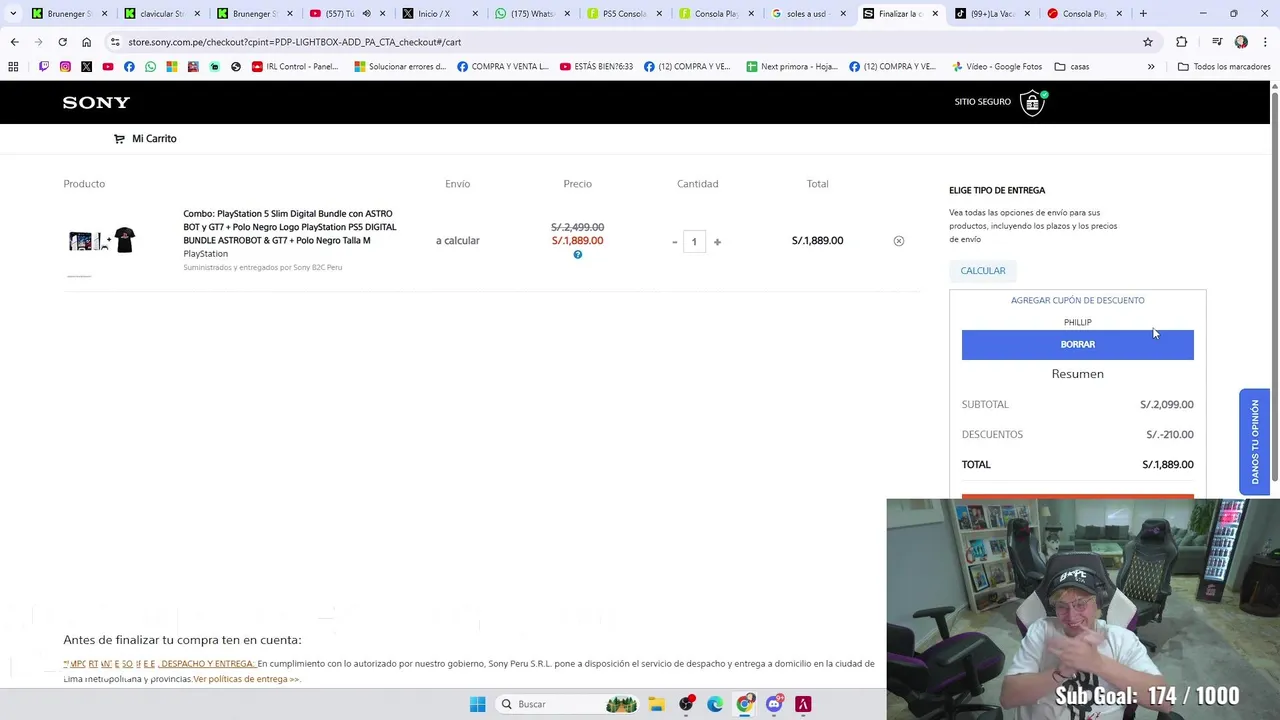This screenshot has height=720, width=1280.
Task: Click the browser Home icon
Action: point(86,42)
